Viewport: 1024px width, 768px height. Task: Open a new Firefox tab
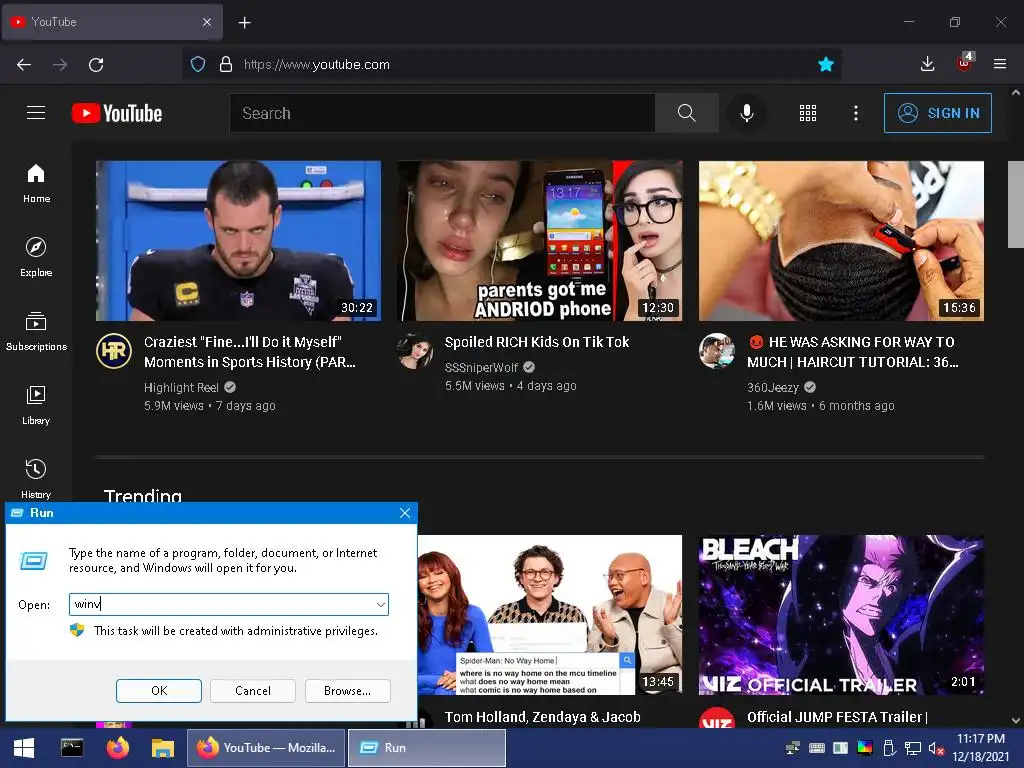click(x=244, y=23)
